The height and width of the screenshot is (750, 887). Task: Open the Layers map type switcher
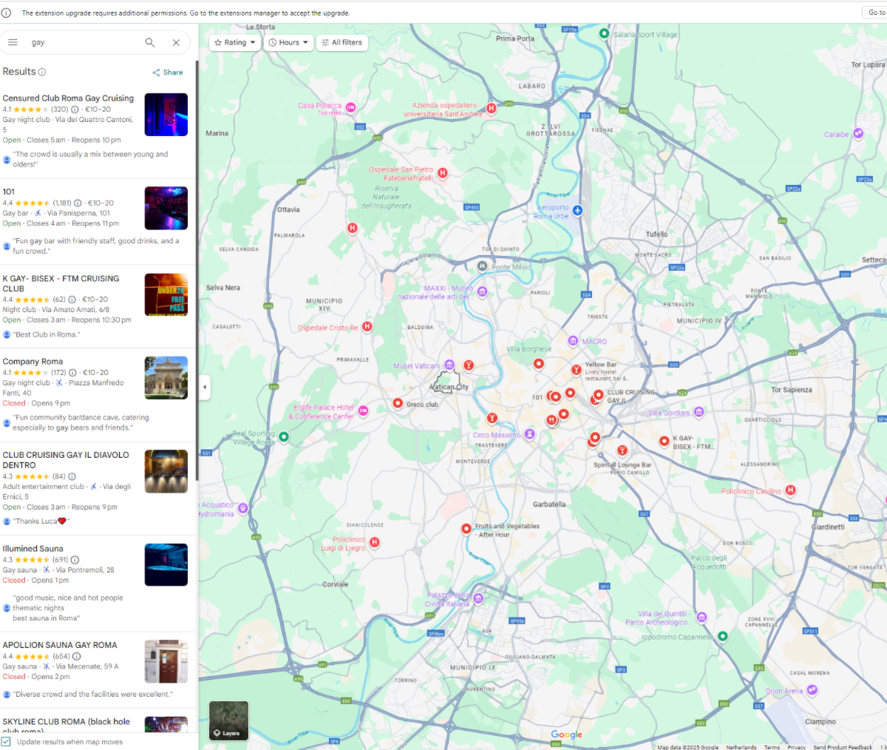229,721
